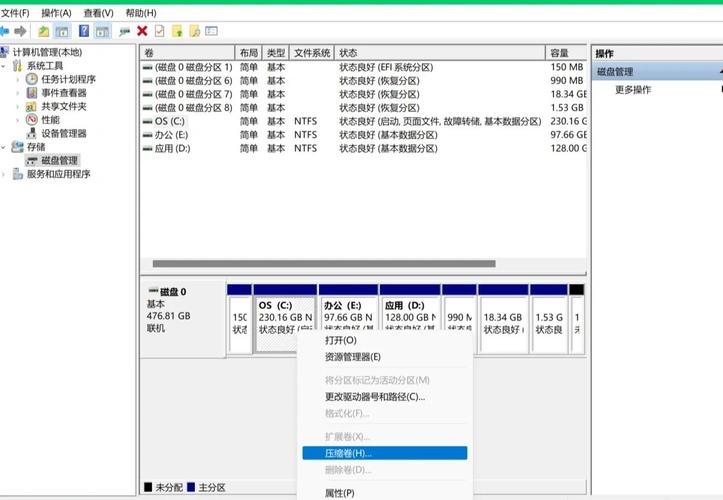Sort by the 布局 column header

[x=249, y=53]
